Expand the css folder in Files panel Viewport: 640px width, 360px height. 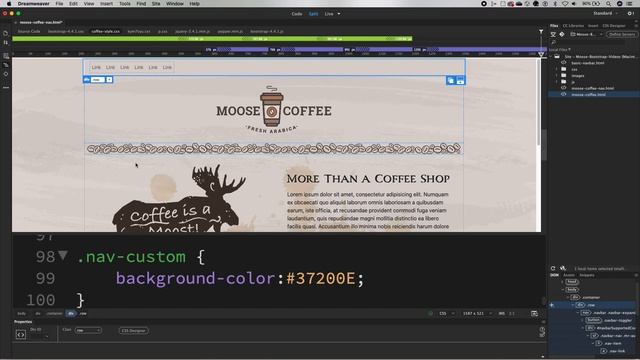coord(556,69)
